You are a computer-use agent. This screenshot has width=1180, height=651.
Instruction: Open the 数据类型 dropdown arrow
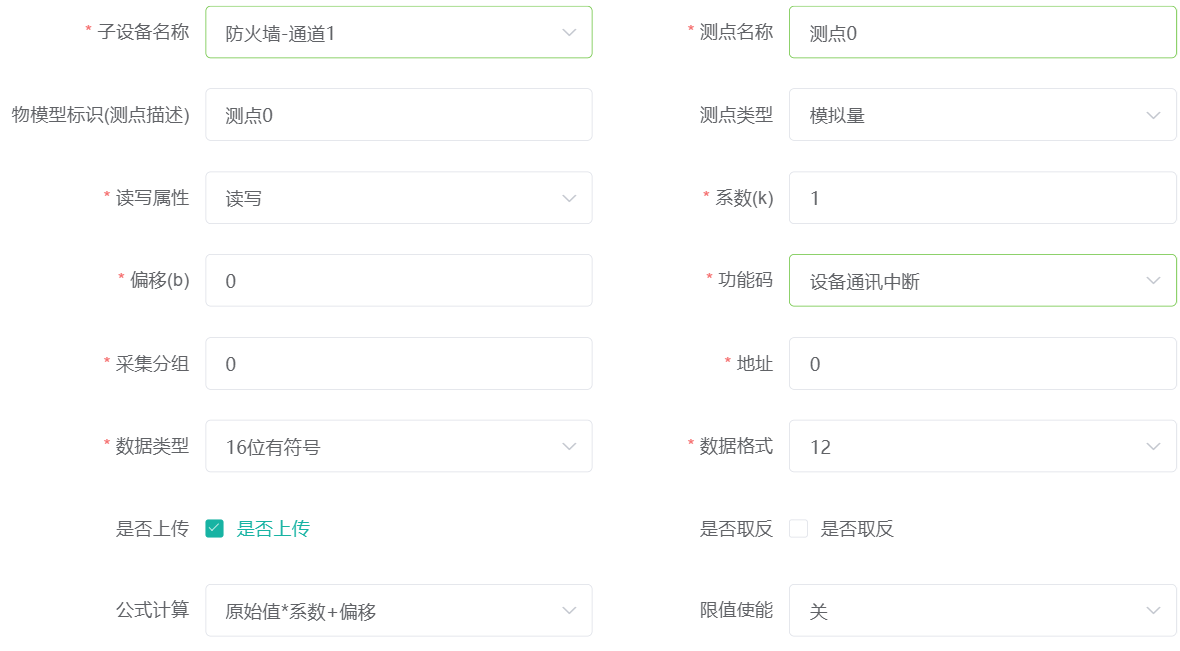[x=569, y=446]
